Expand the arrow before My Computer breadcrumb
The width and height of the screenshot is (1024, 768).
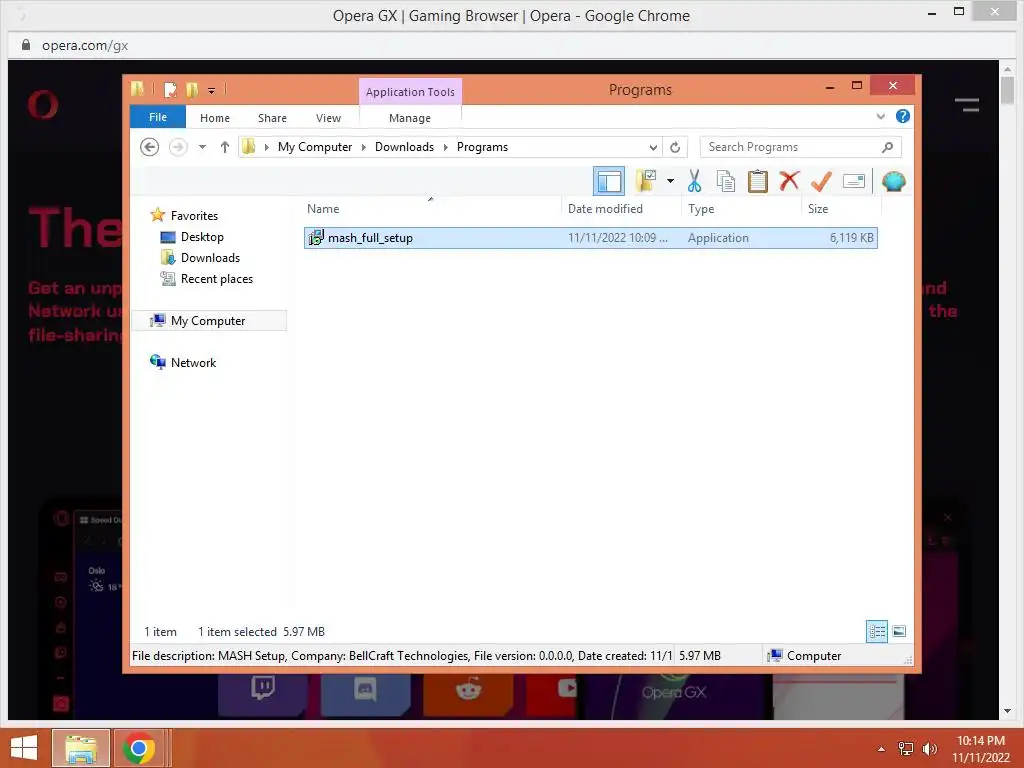coord(266,147)
